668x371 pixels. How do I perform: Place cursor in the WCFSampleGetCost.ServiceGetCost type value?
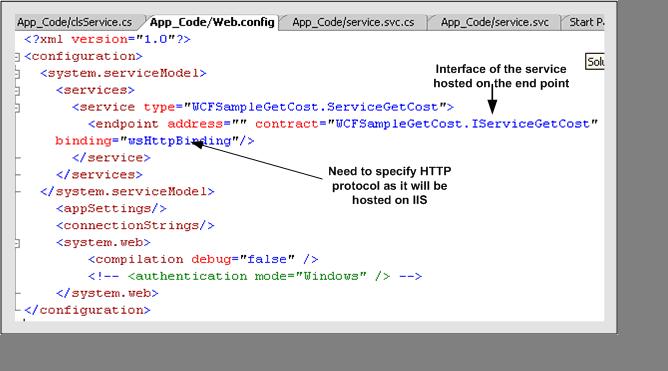click(x=315, y=107)
